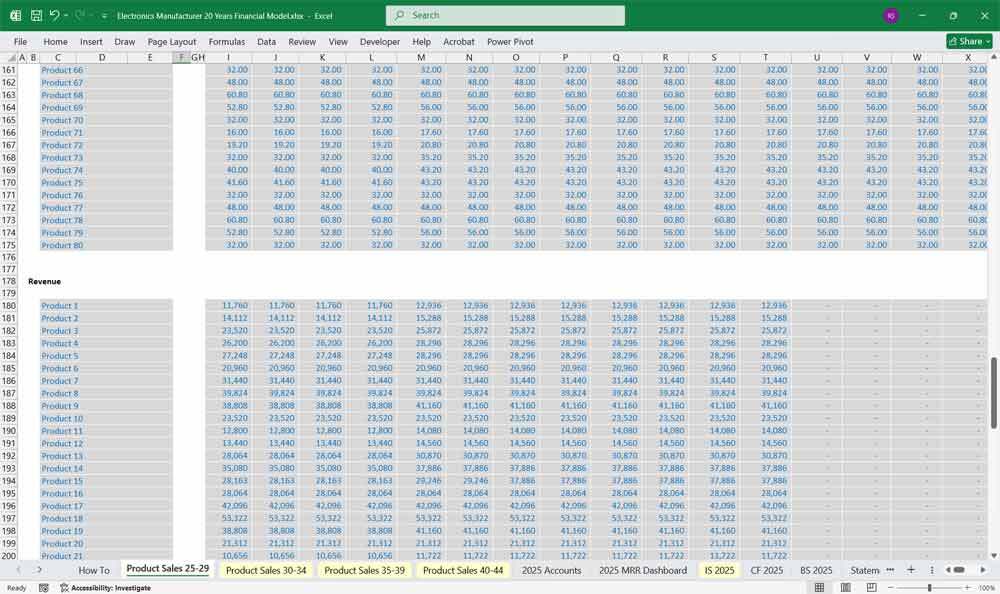Switch to Page Layout view icon
1000x594 pixels.
(845, 587)
